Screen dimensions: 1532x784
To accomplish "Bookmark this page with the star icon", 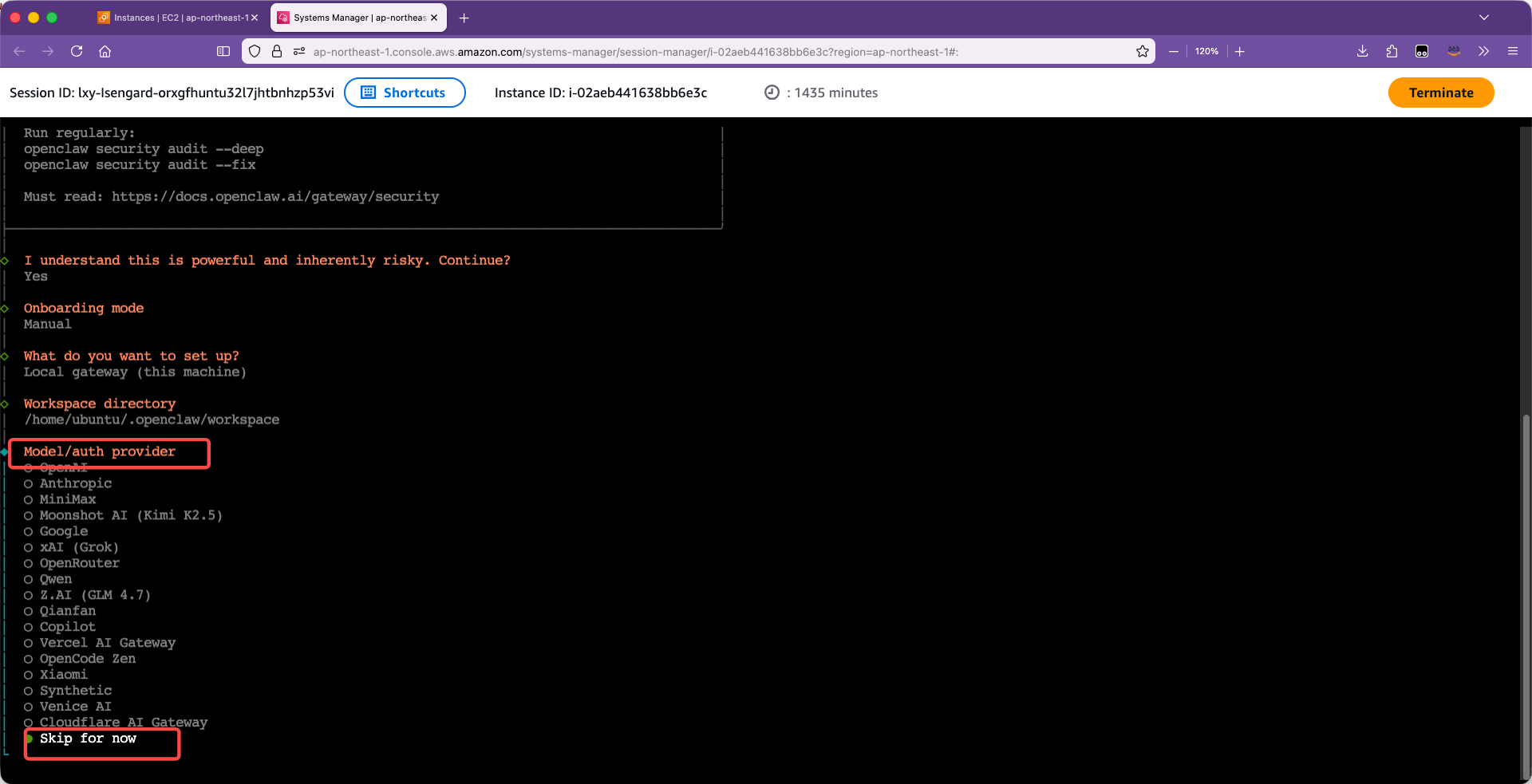I will coord(1143,51).
